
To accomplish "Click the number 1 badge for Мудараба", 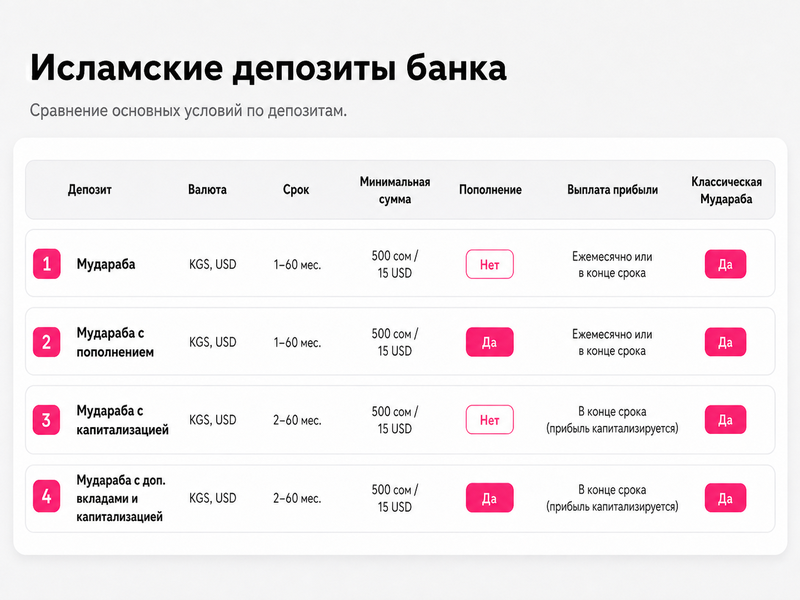I will [x=47, y=264].
